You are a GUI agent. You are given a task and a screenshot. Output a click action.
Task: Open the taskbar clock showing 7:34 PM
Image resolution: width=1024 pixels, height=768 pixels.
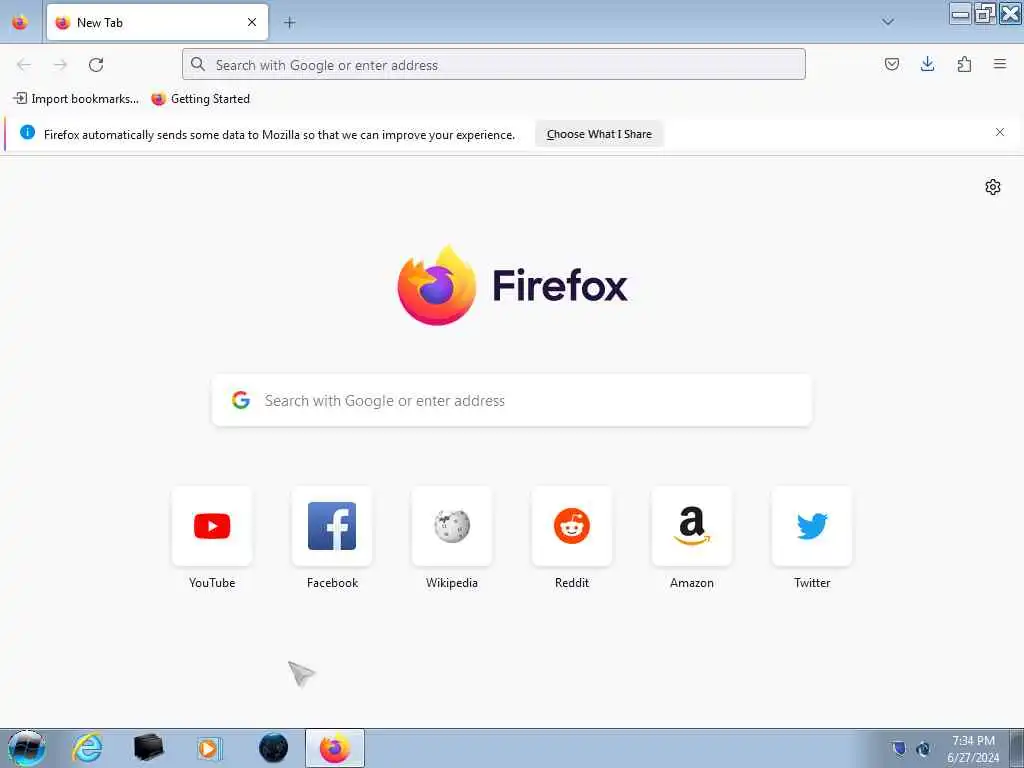pos(973,749)
